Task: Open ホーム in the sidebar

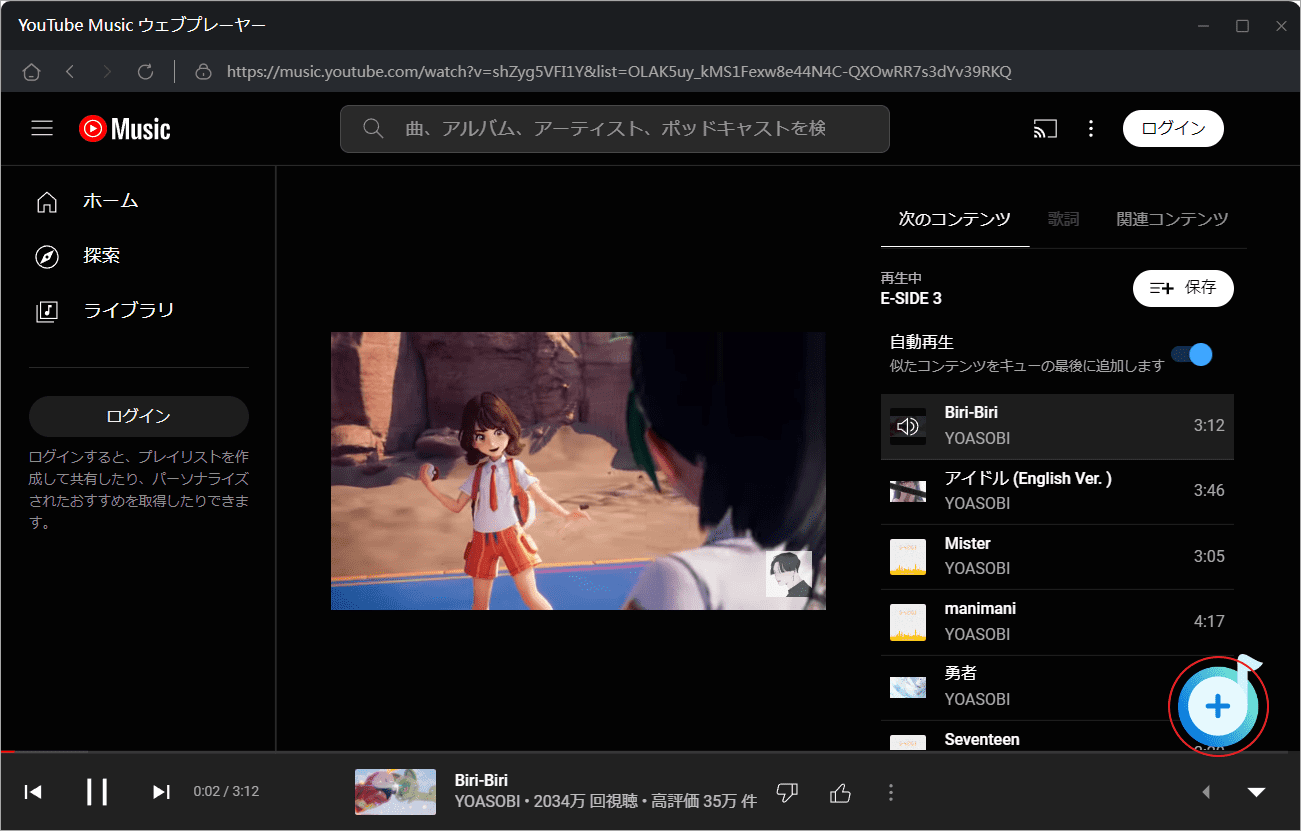Action: [x=138, y=201]
